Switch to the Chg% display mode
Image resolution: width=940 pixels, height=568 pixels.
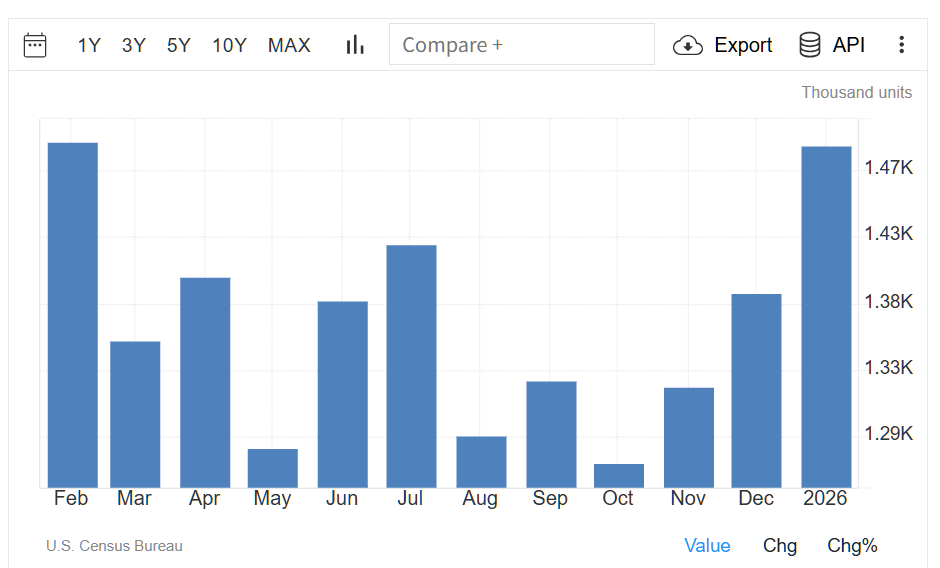tap(852, 546)
